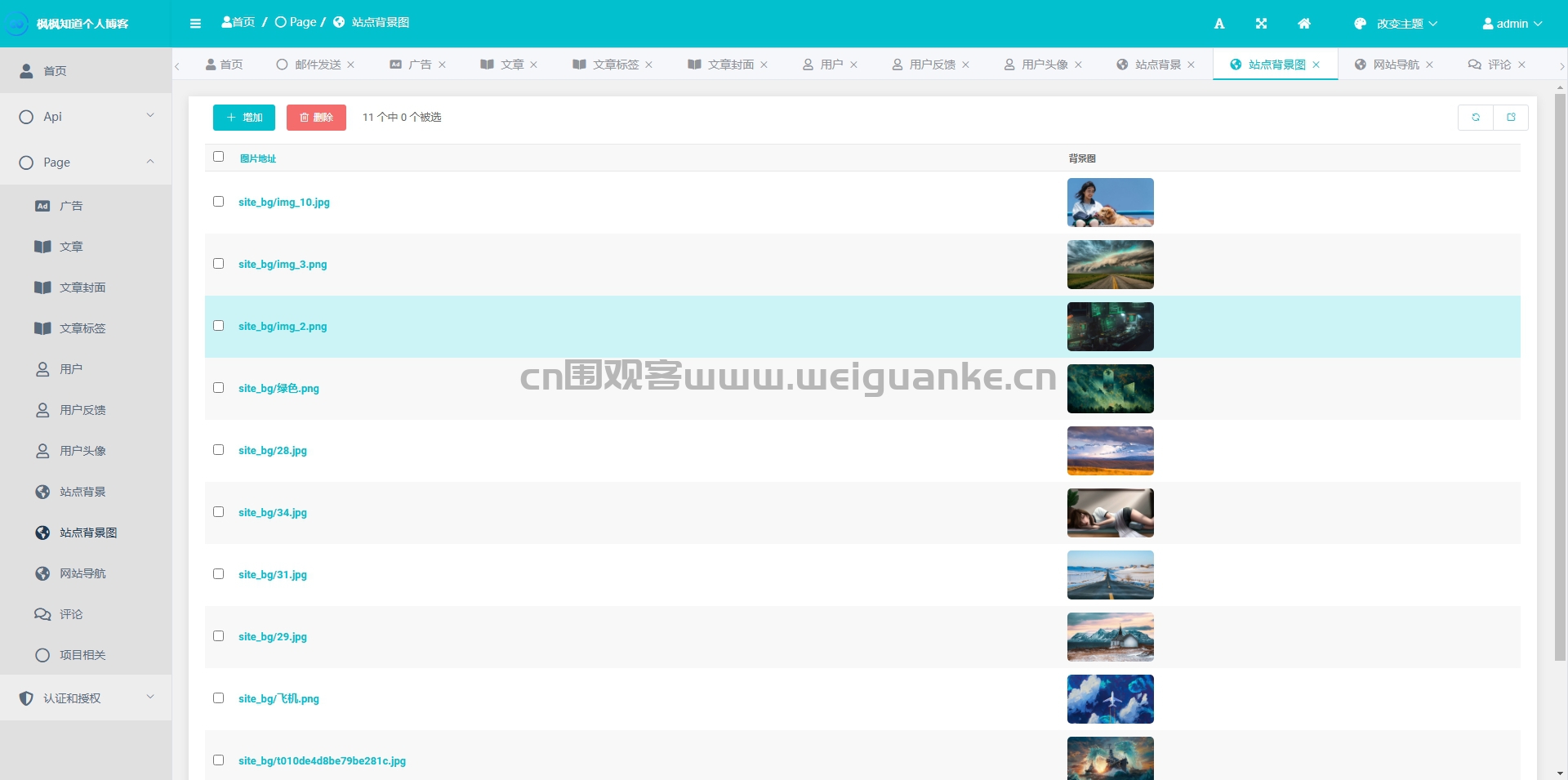Click the page's vertical scrollbar
The image size is (1568, 780).
pyautogui.click(x=1560, y=376)
